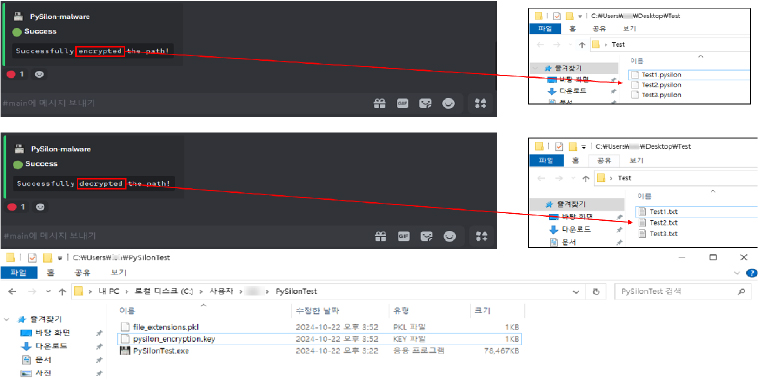758x380 pixels.
Task: Open apps icon in upper chat bar
Action: [x=481, y=103]
